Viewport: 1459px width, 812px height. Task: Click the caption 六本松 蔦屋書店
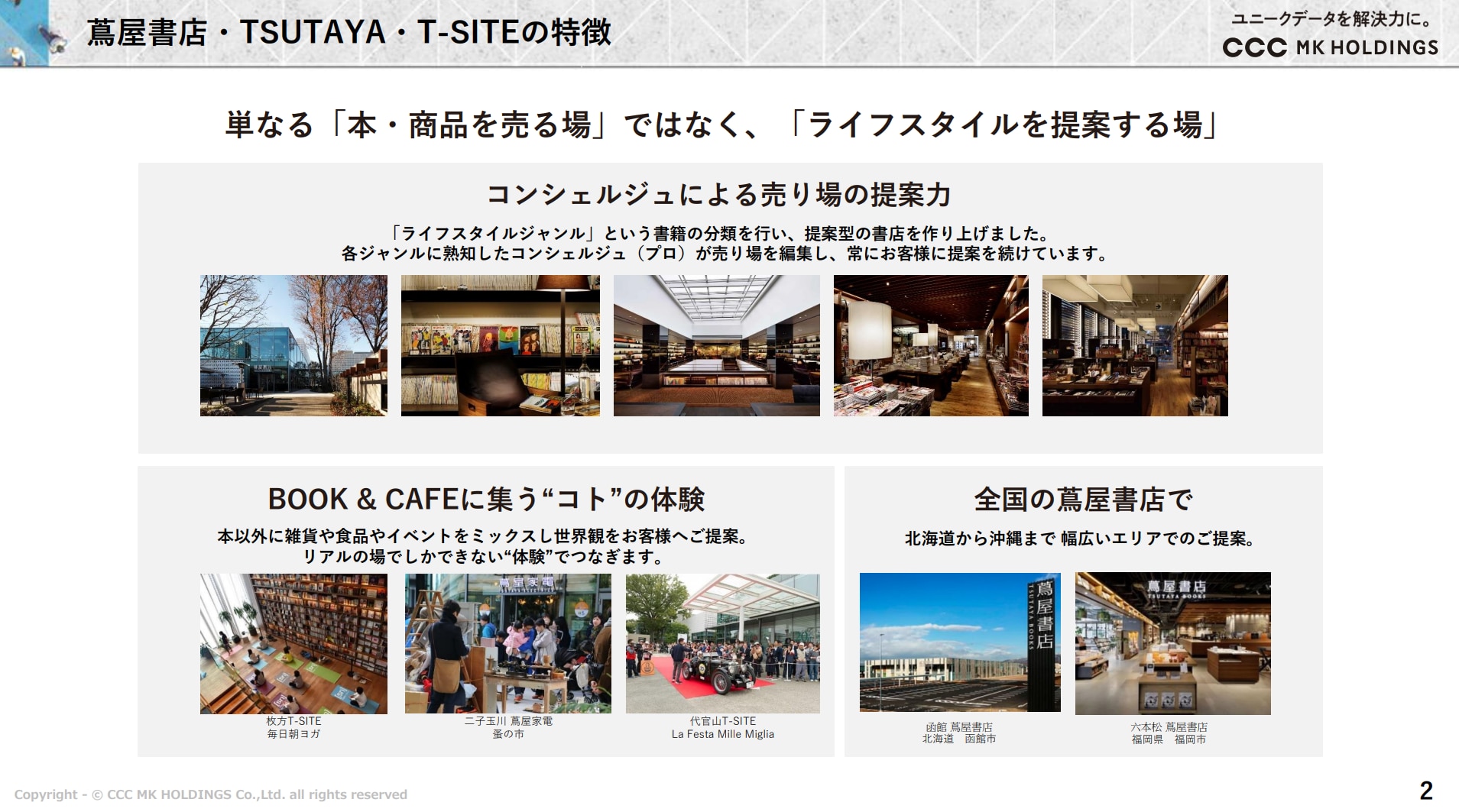[x=1169, y=727]
